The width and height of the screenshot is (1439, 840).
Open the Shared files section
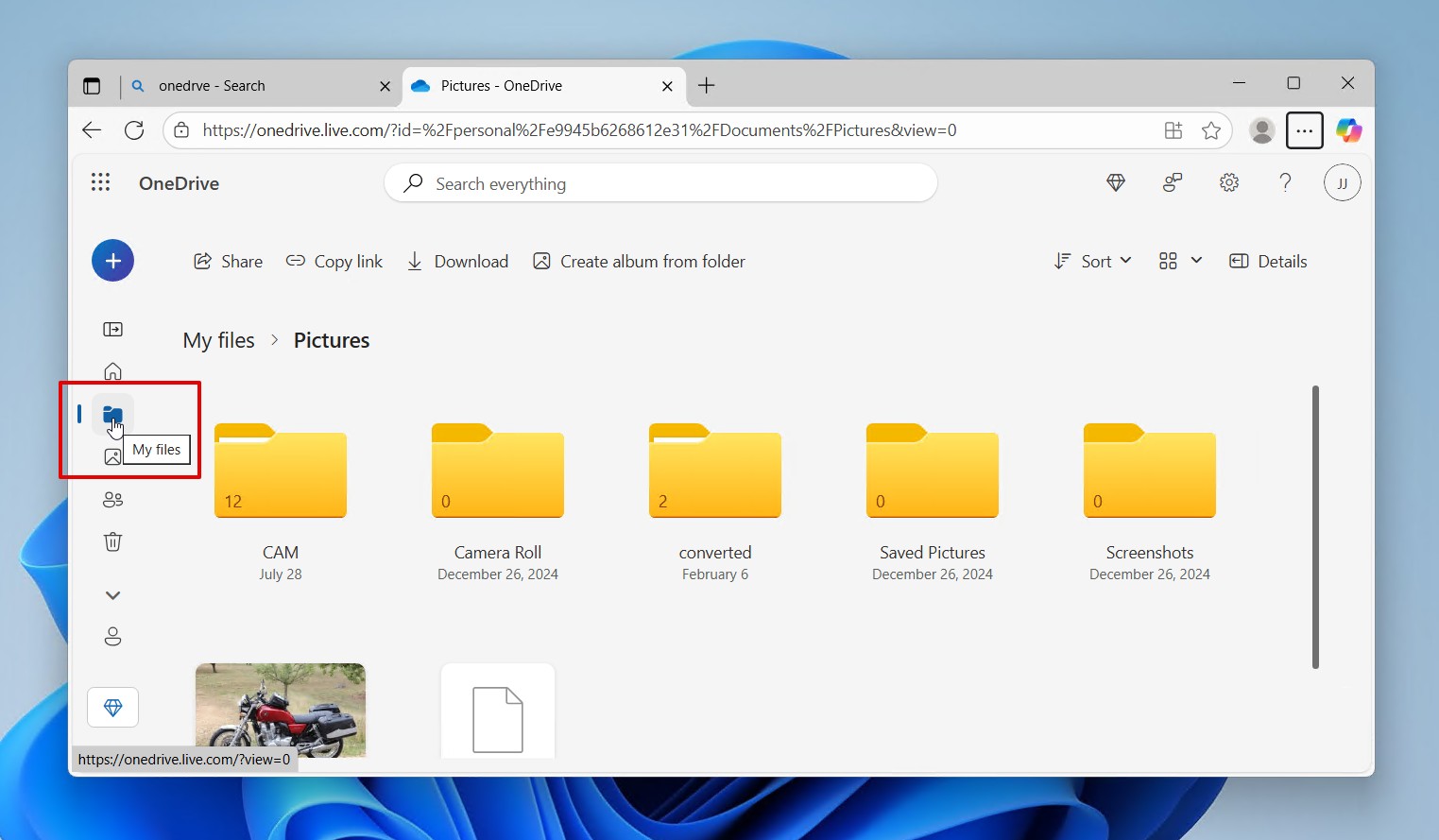coord(112,499)
